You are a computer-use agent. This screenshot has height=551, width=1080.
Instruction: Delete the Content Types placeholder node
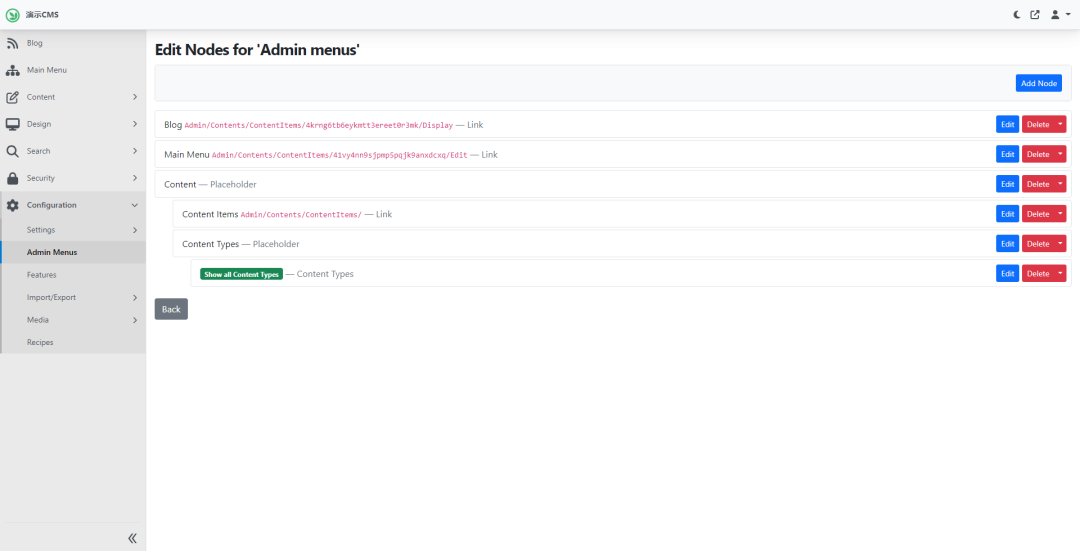click(x=1038, y=244)
